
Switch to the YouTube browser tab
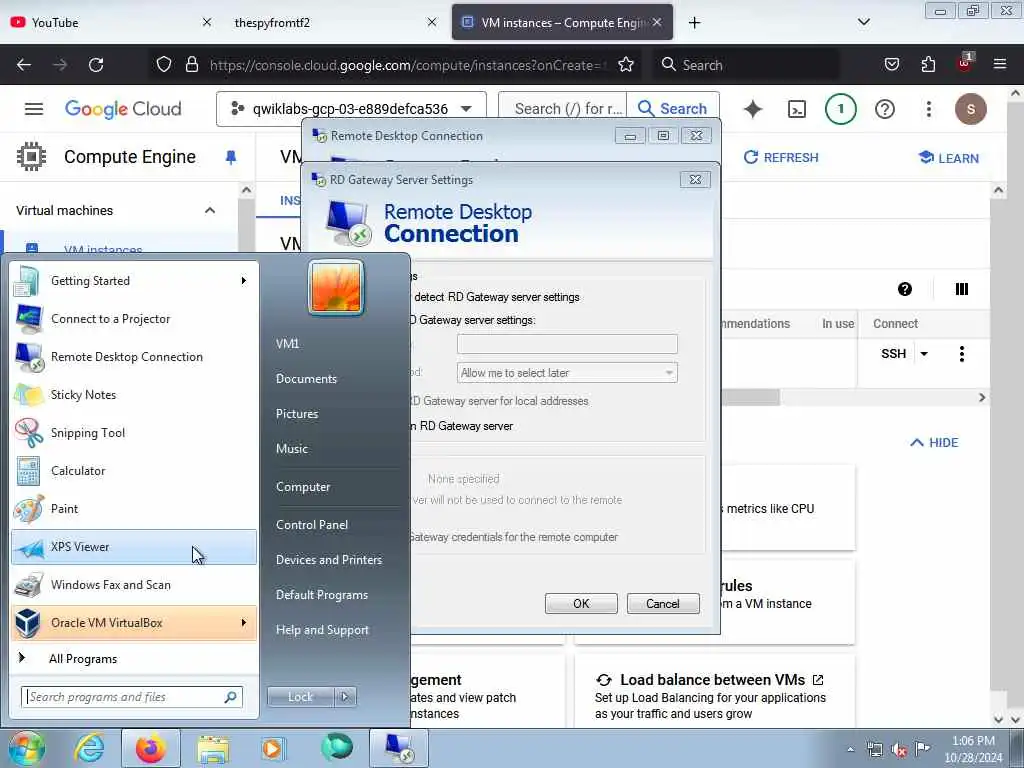111,22
